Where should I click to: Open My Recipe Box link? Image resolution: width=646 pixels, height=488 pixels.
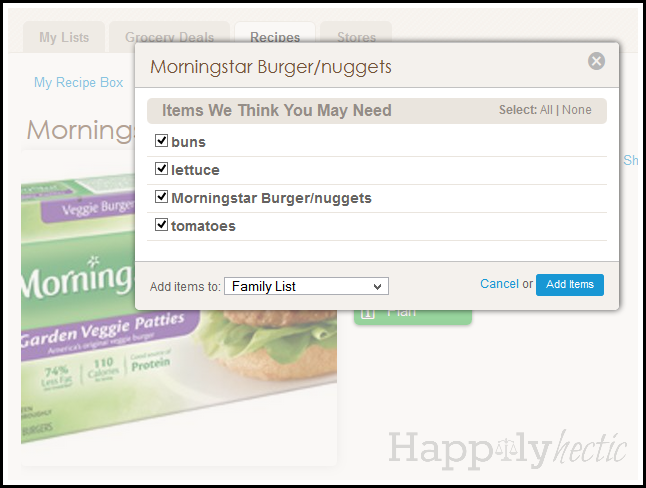pyautogui.click(x=78, y=82)
